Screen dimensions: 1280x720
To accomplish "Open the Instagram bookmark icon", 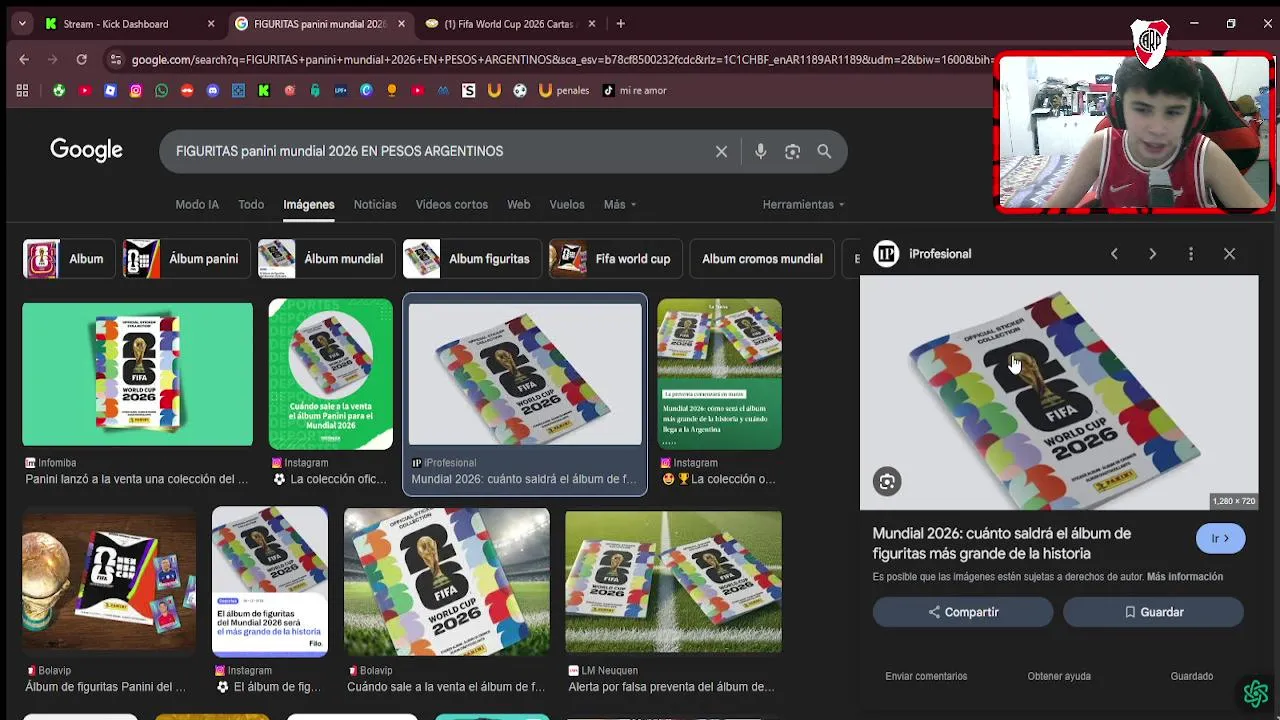I will coord(135,90).
